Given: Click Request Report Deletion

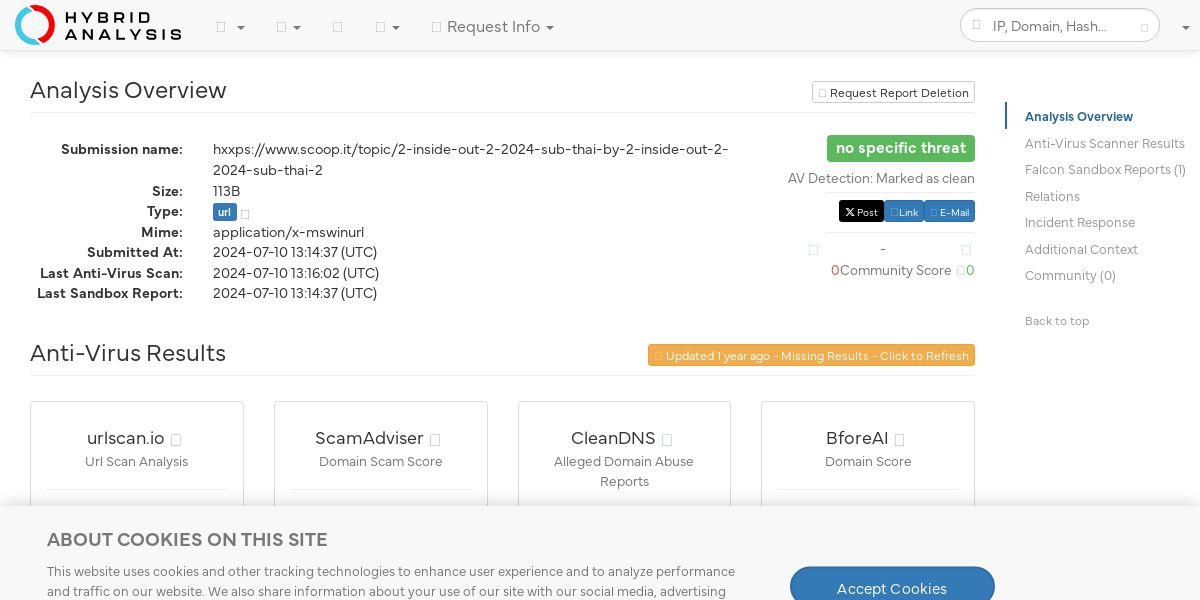Looking at the screenshot, I should click(893, 93).
